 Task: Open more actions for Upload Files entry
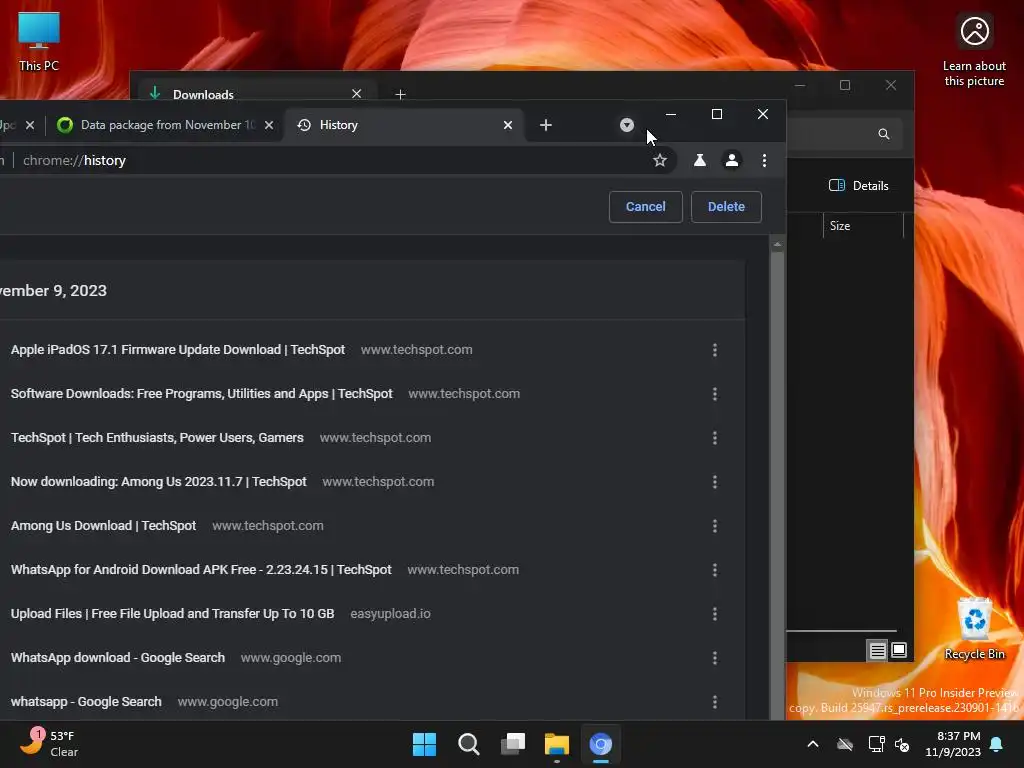714,614
